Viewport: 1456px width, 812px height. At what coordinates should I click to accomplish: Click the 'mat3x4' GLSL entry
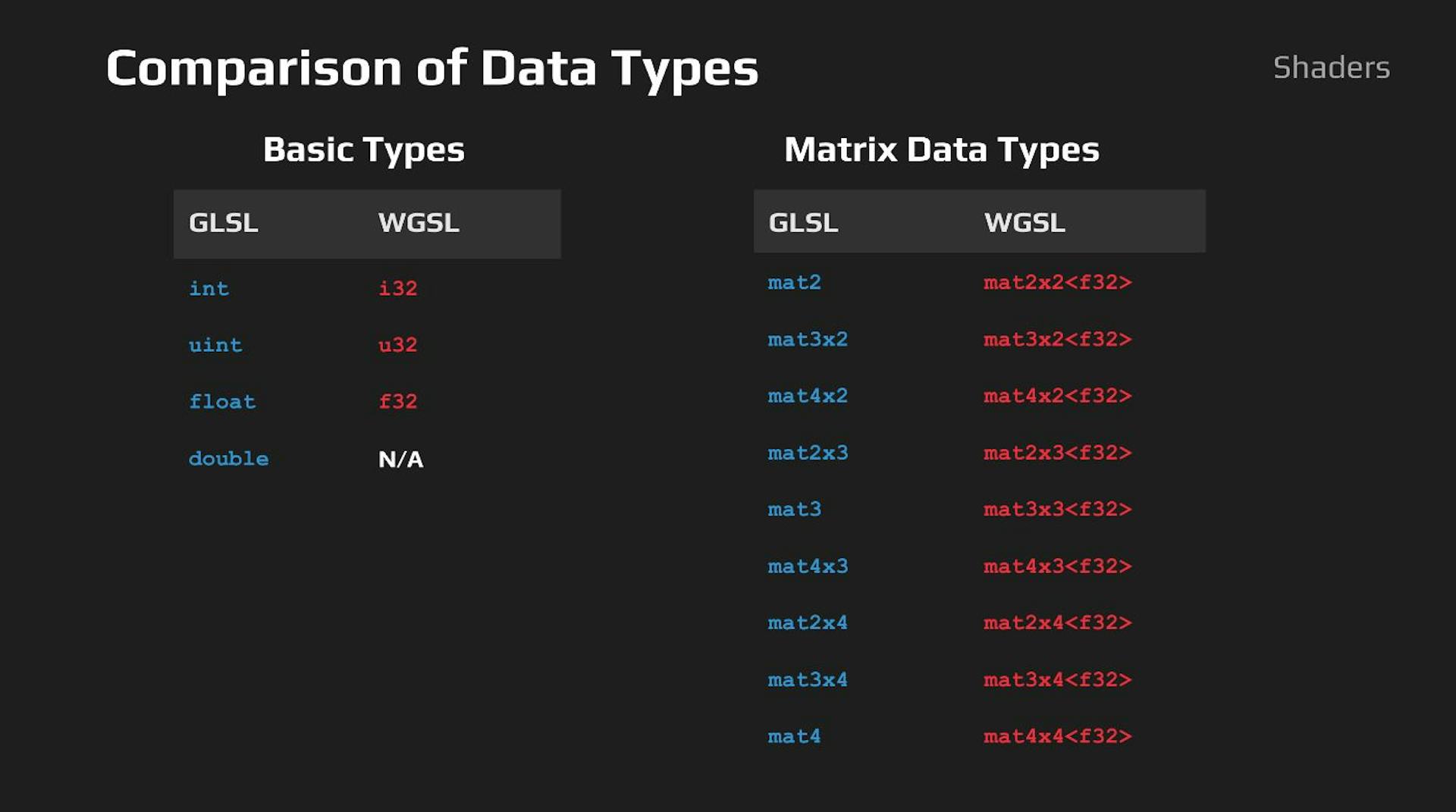(808, 679)
